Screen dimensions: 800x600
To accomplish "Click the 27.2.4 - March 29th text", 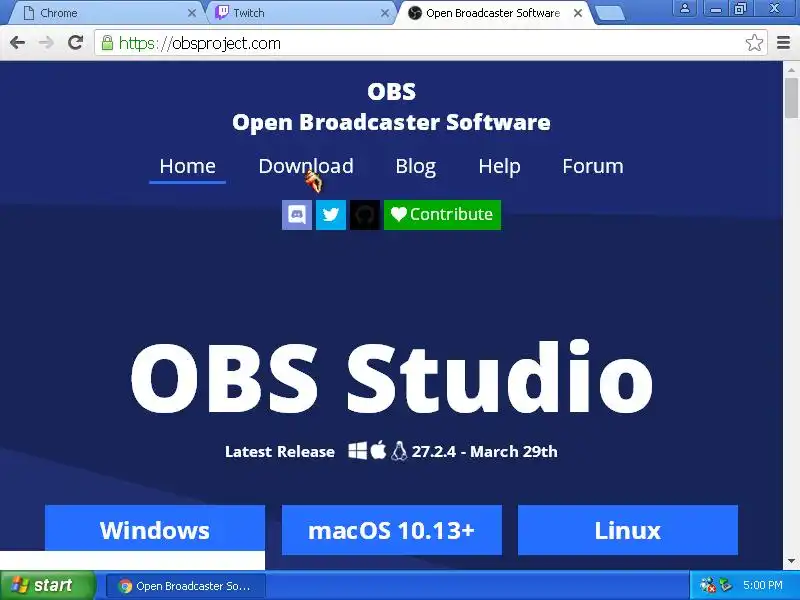I will point(484,452).
